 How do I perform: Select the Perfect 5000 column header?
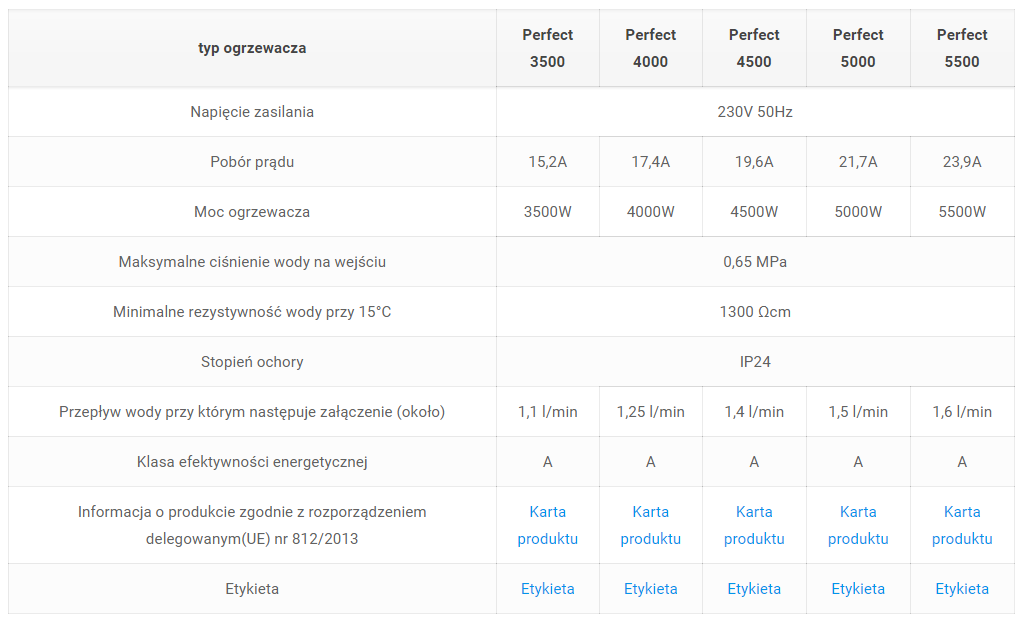(x=858, y=48)
